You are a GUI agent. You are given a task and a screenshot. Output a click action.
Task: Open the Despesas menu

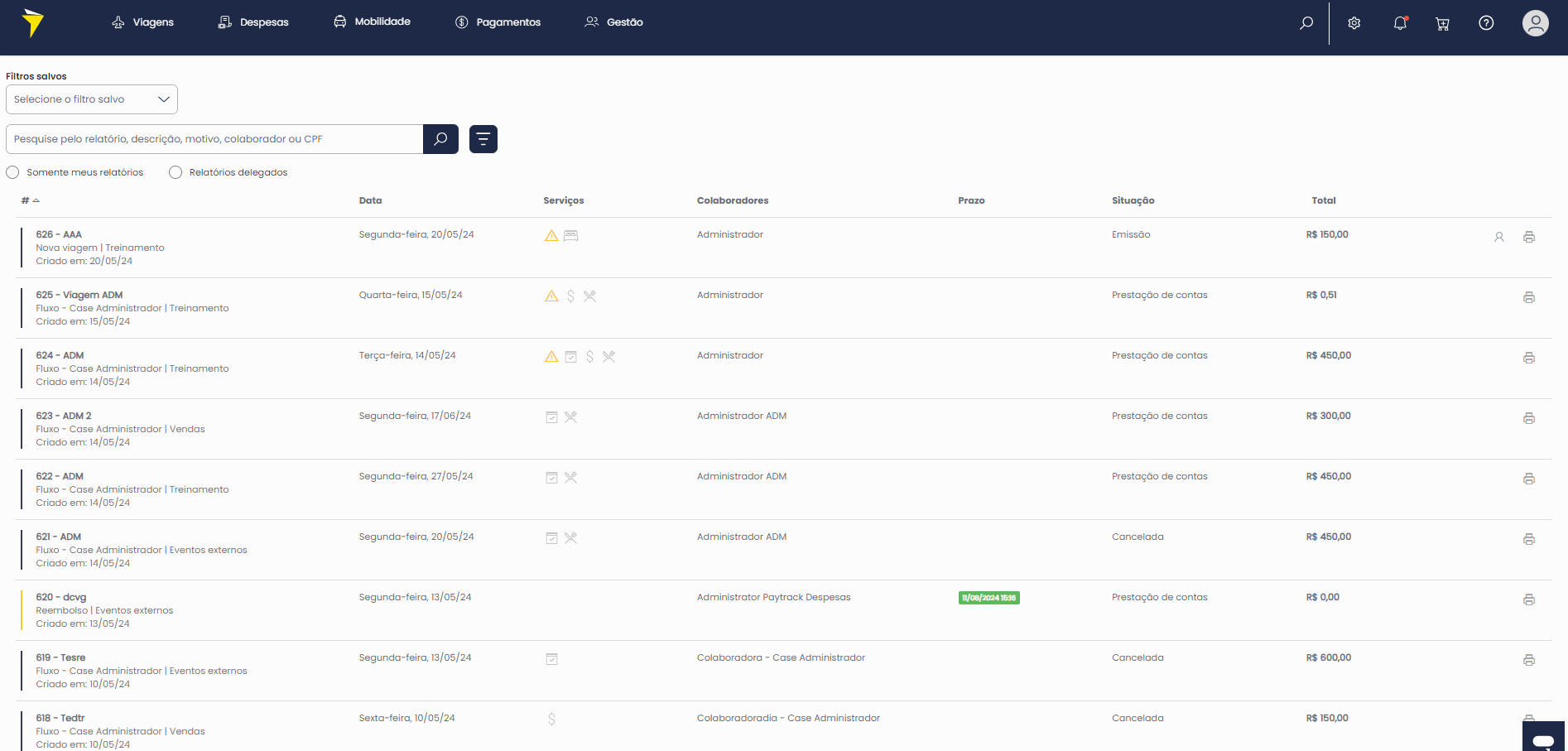pos(253,22)
